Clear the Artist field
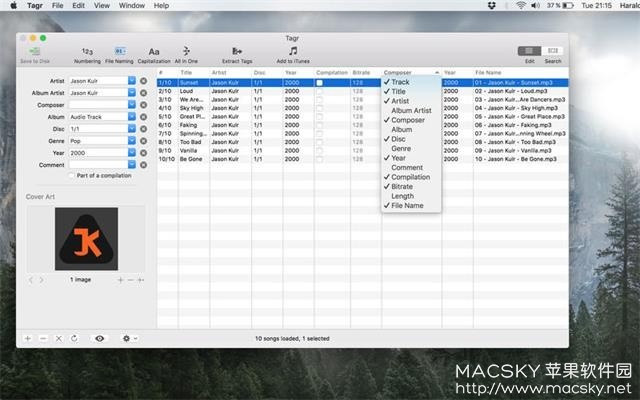 (143, 81)
